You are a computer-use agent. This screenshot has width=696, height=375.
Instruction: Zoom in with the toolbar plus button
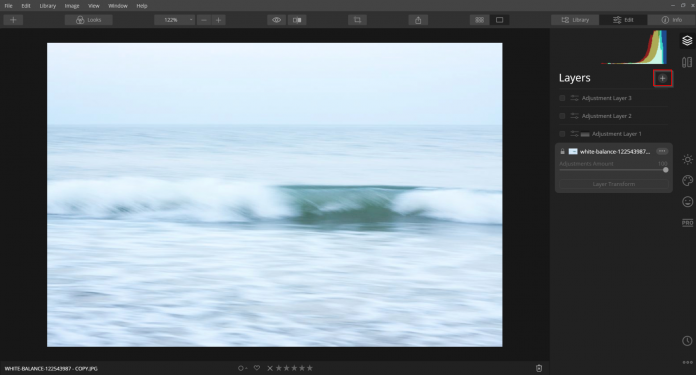click(218, 20)
